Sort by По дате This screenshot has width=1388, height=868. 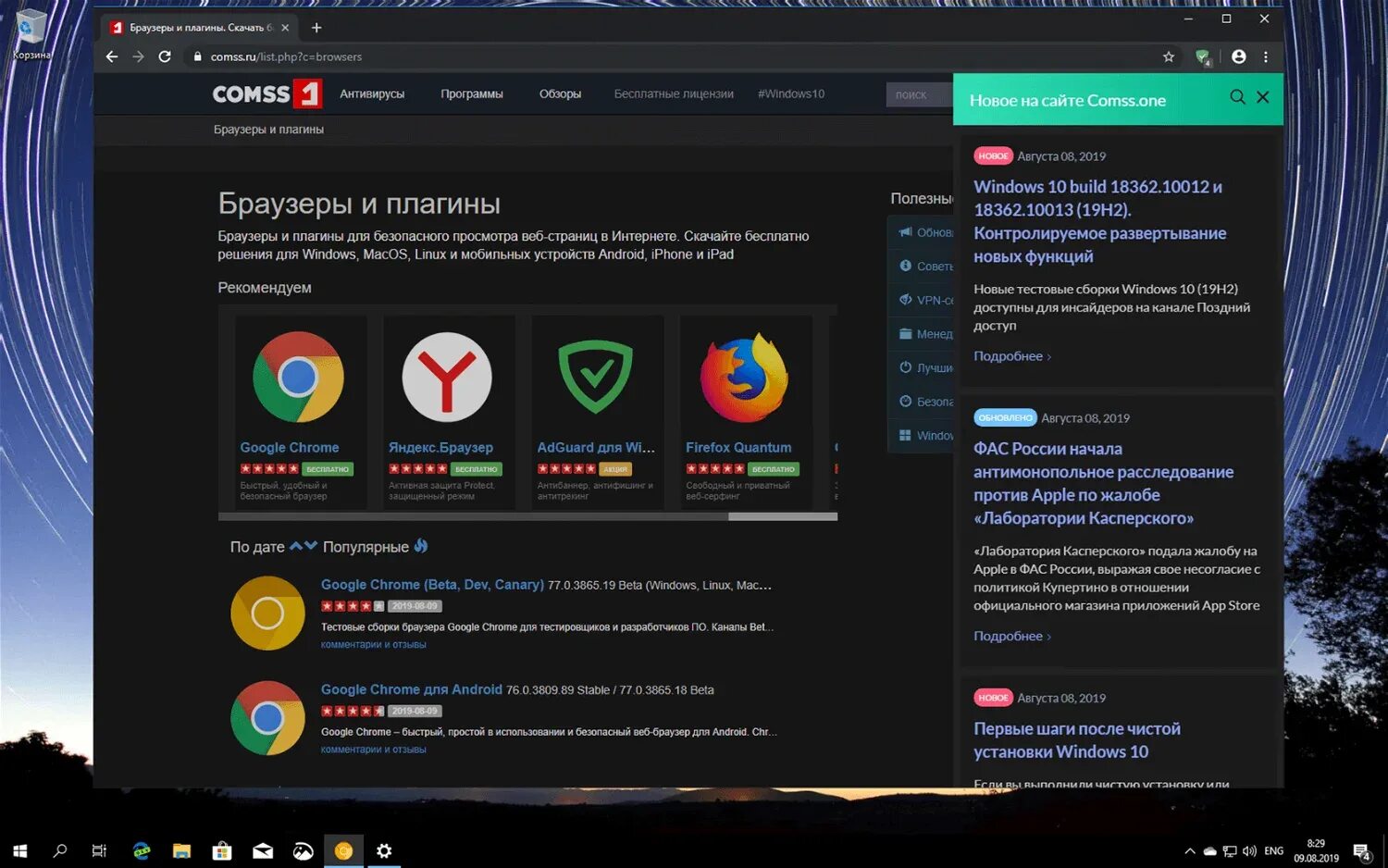(257, 547)
